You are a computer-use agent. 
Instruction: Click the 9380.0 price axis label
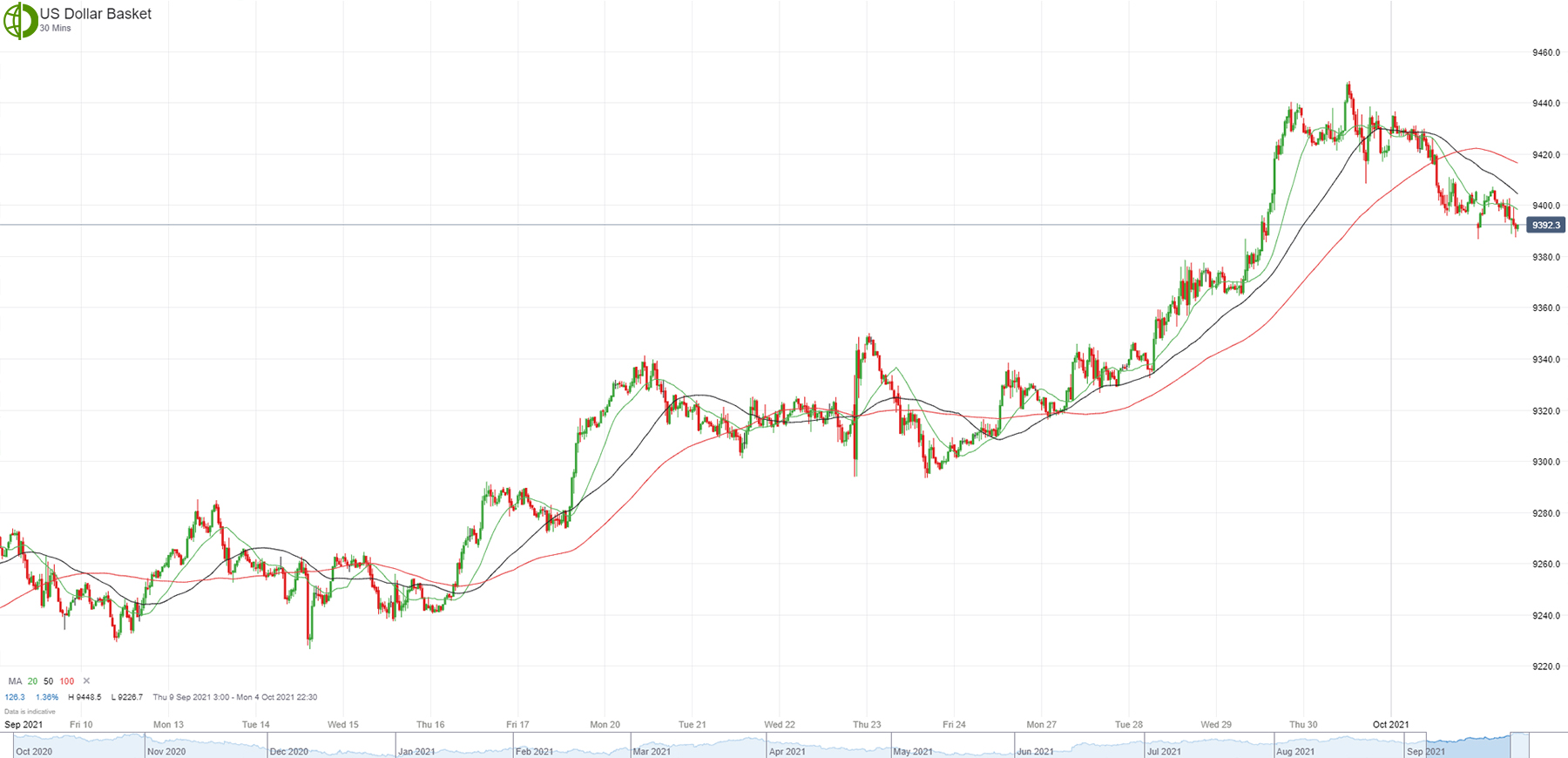click(1546, 258)
